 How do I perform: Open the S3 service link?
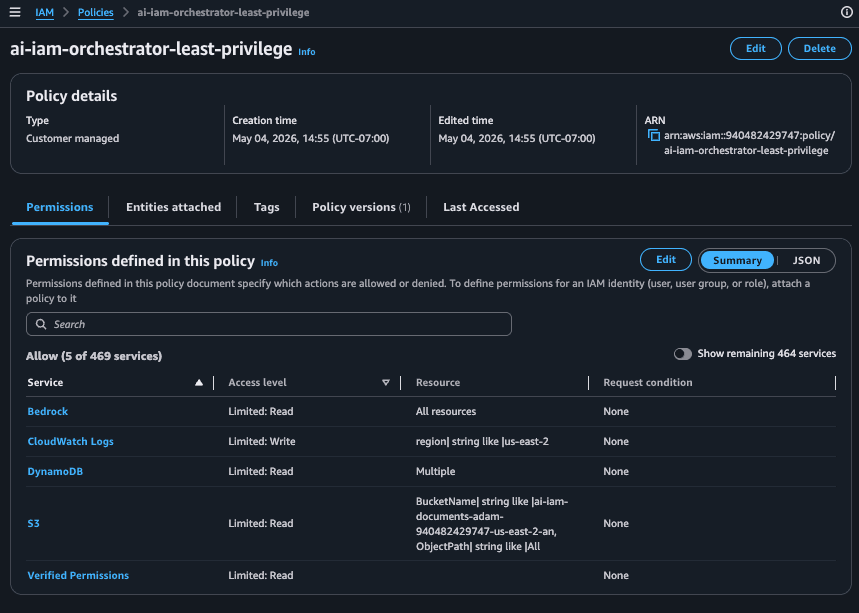click(x=33, y=524)
